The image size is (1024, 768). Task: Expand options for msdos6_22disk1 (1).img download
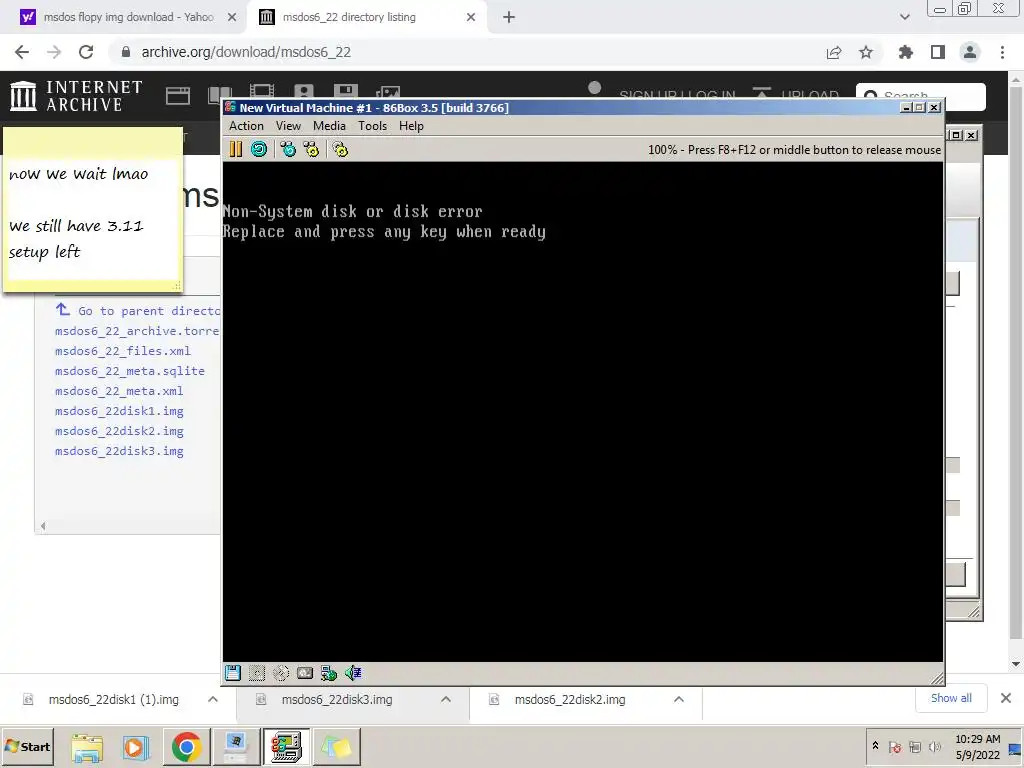(213, 699)
